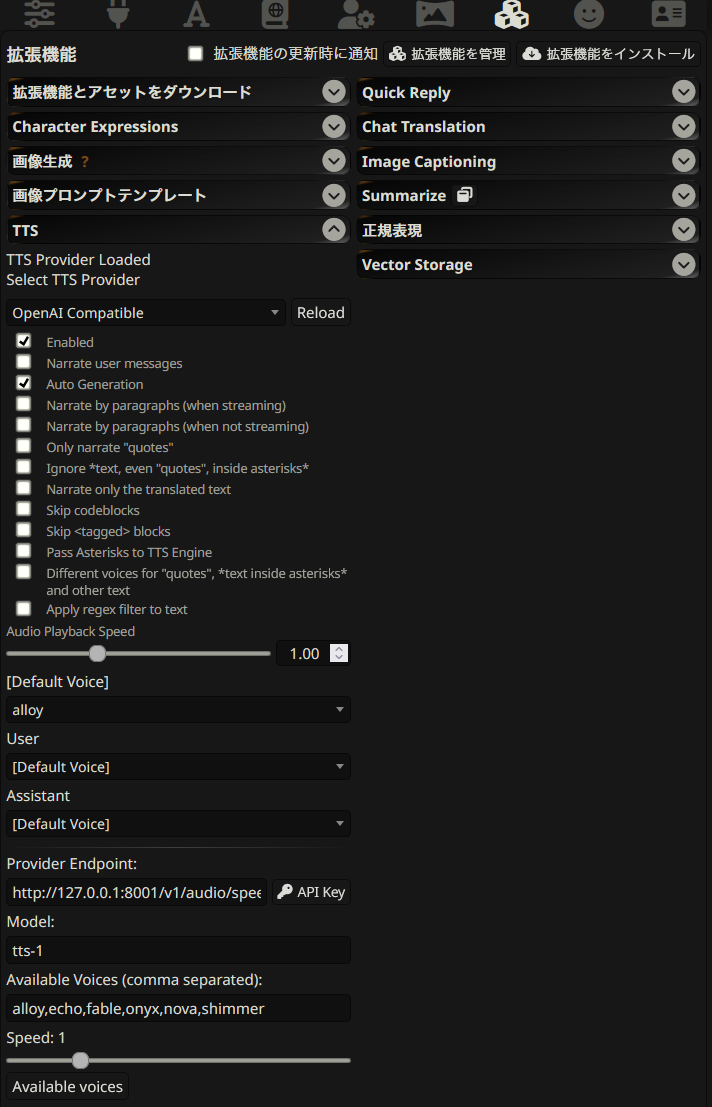Open the user settings person-gear icon
This screenshot has height=1107, width=712.
pos(355,14)
